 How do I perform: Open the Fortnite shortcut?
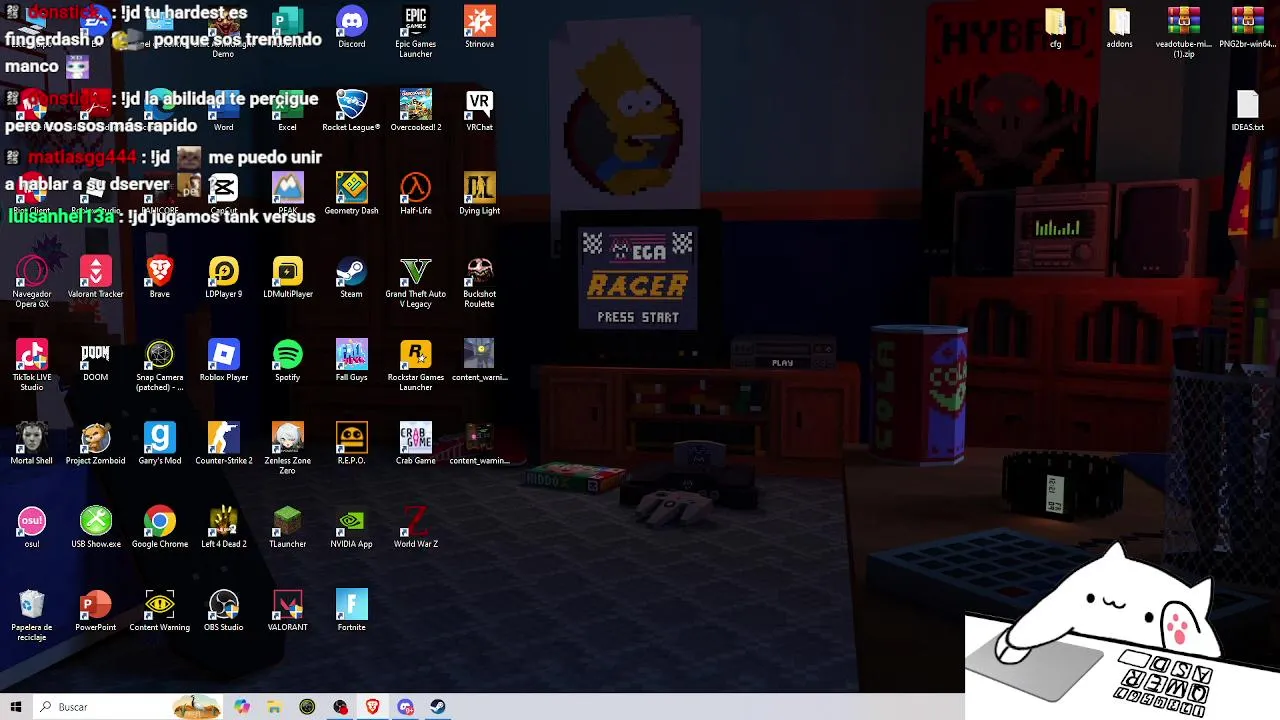pos(351,610)
